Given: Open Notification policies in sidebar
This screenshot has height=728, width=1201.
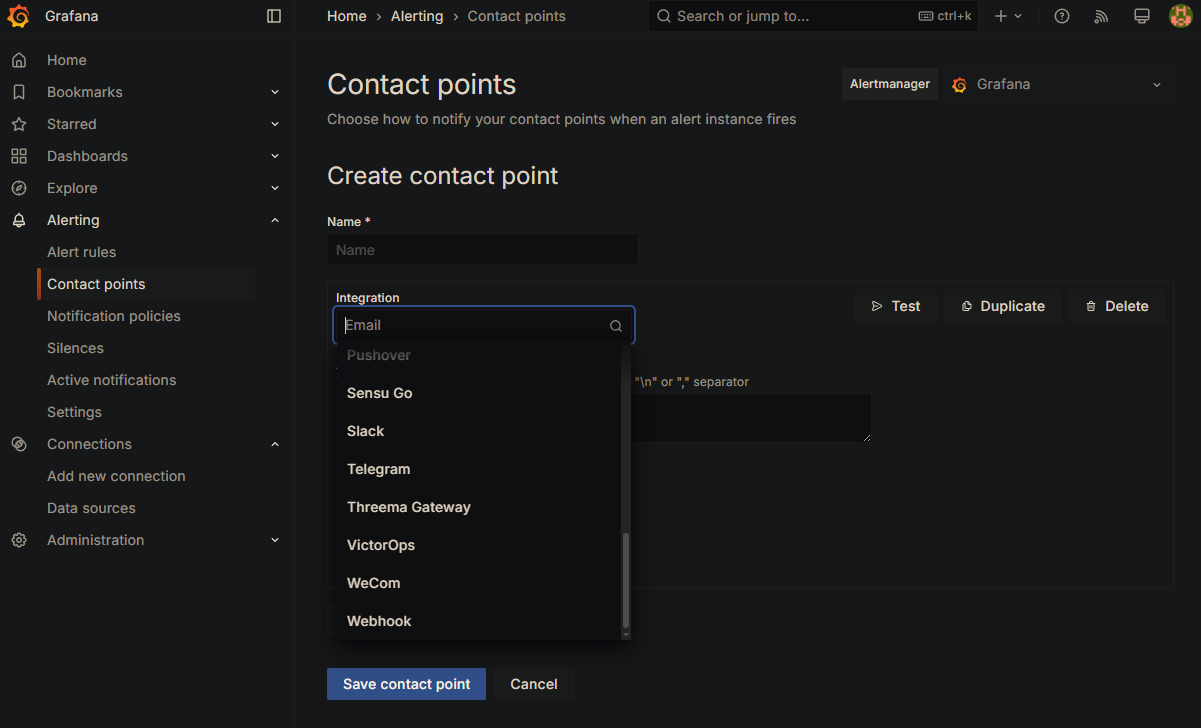Looking at the screenshot, I should [x=114, y=316].
